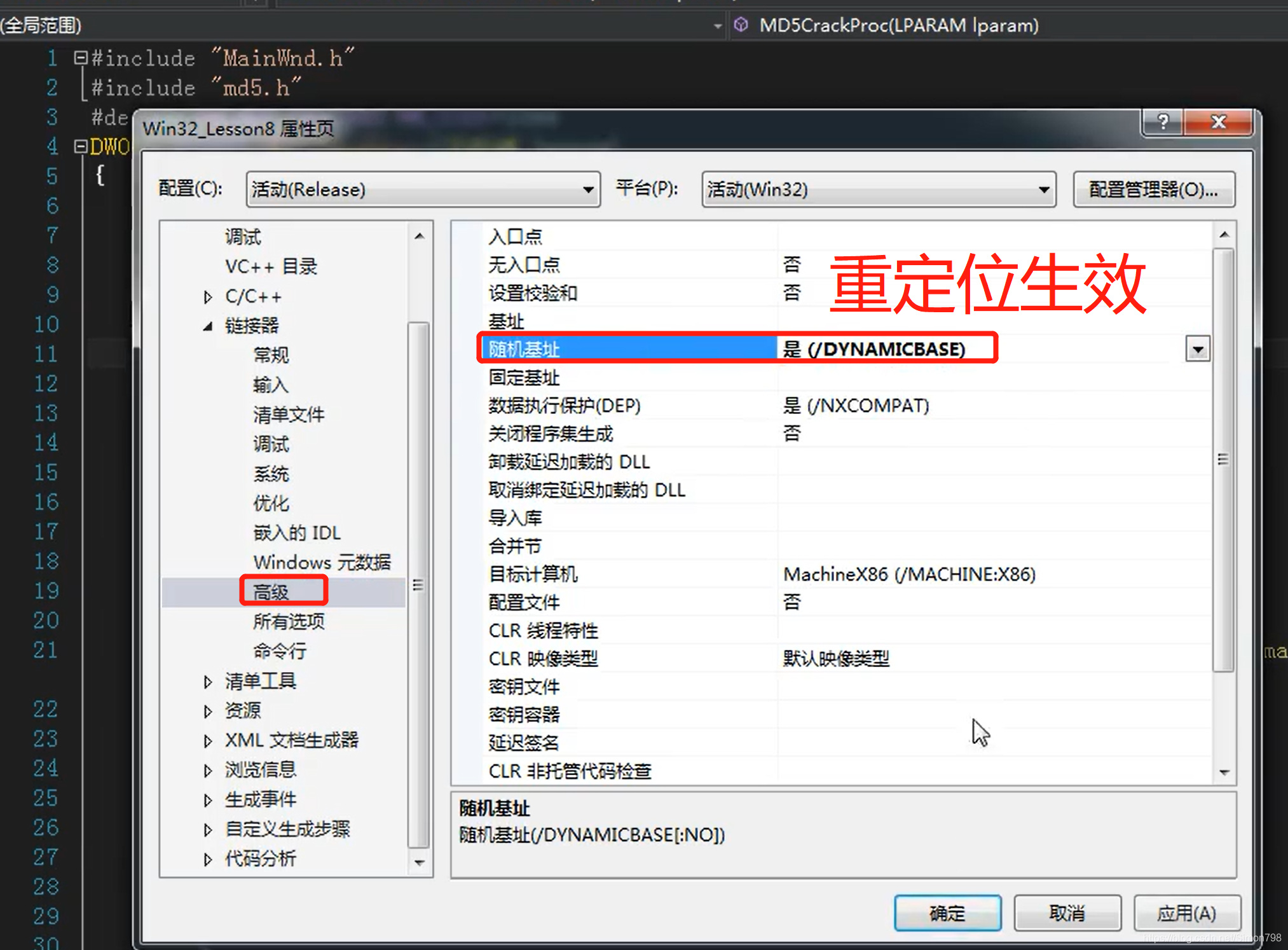Expand the C/C++ tree node

(208, 296)
